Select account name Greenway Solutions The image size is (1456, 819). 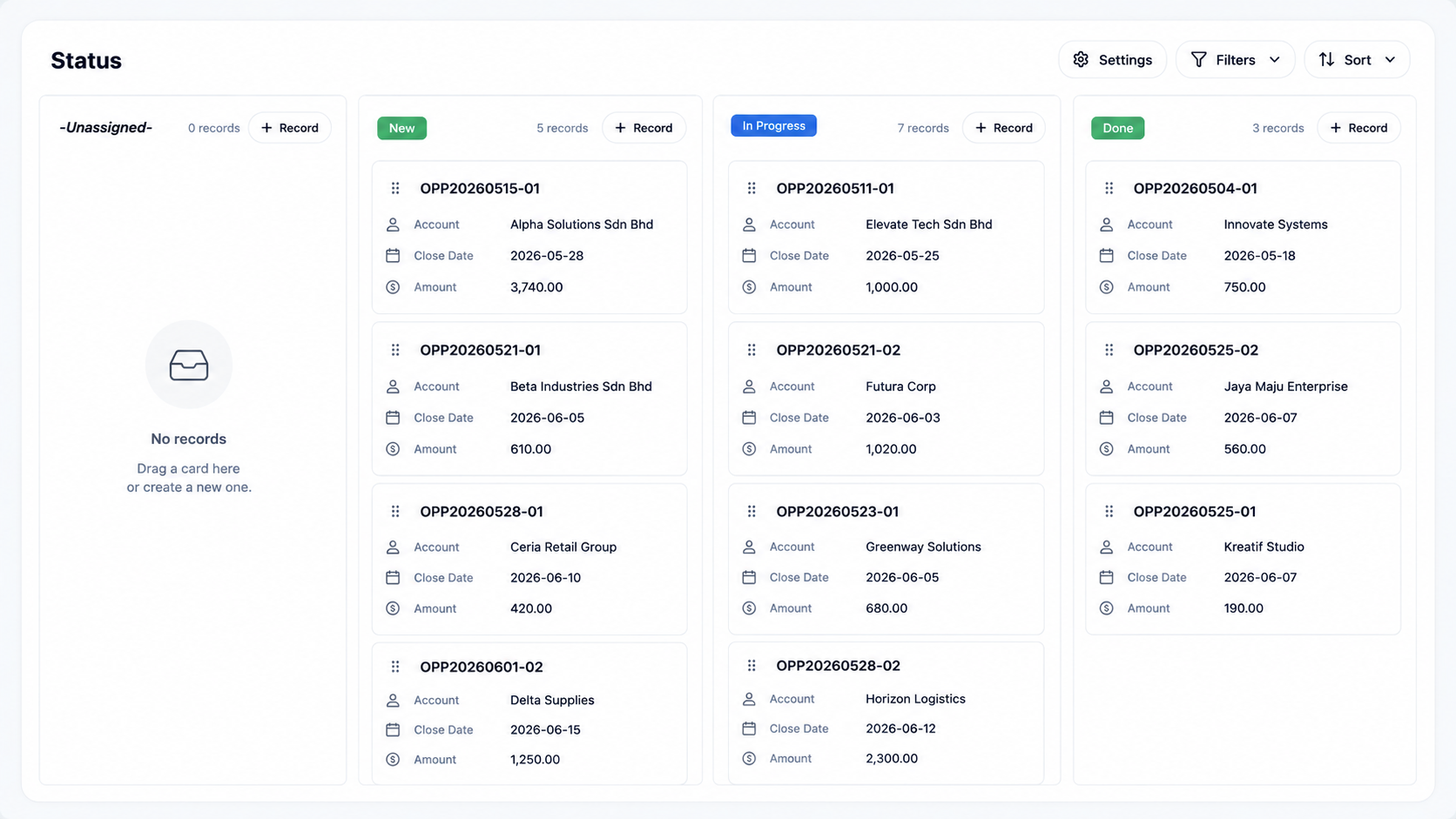(923, 547)
